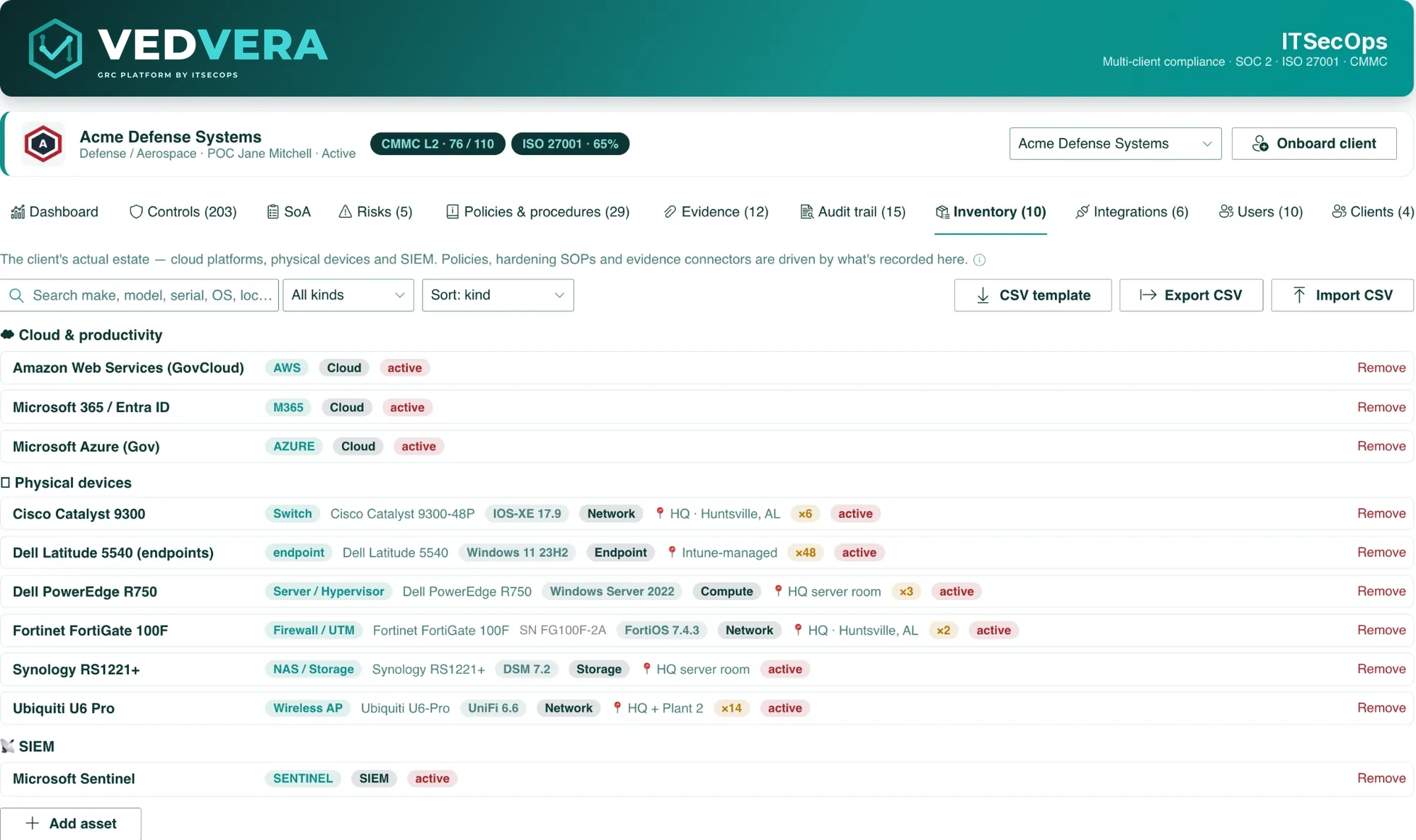
Task: Remove the Synology RS1221+ asset
Action: [x=1381, y=669]
